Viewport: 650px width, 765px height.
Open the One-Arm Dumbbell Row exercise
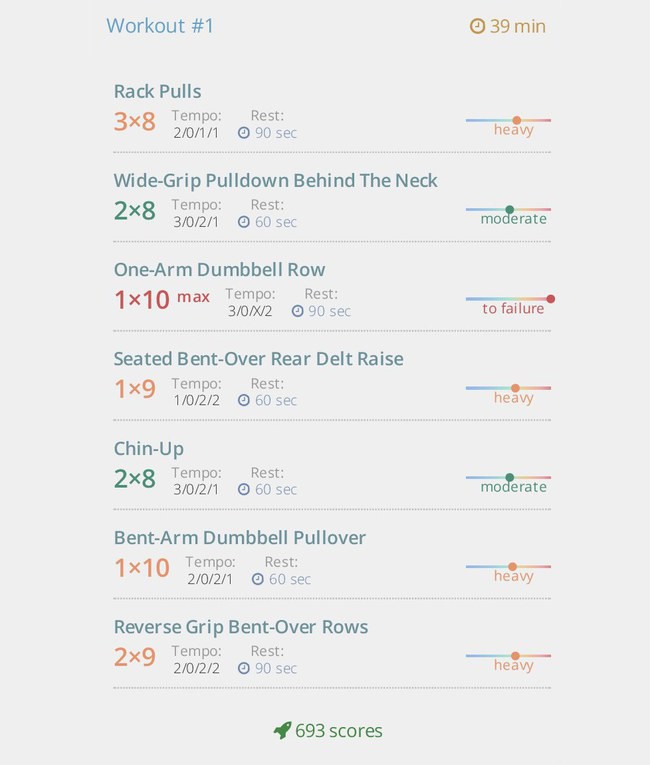(x=219, y=270)
